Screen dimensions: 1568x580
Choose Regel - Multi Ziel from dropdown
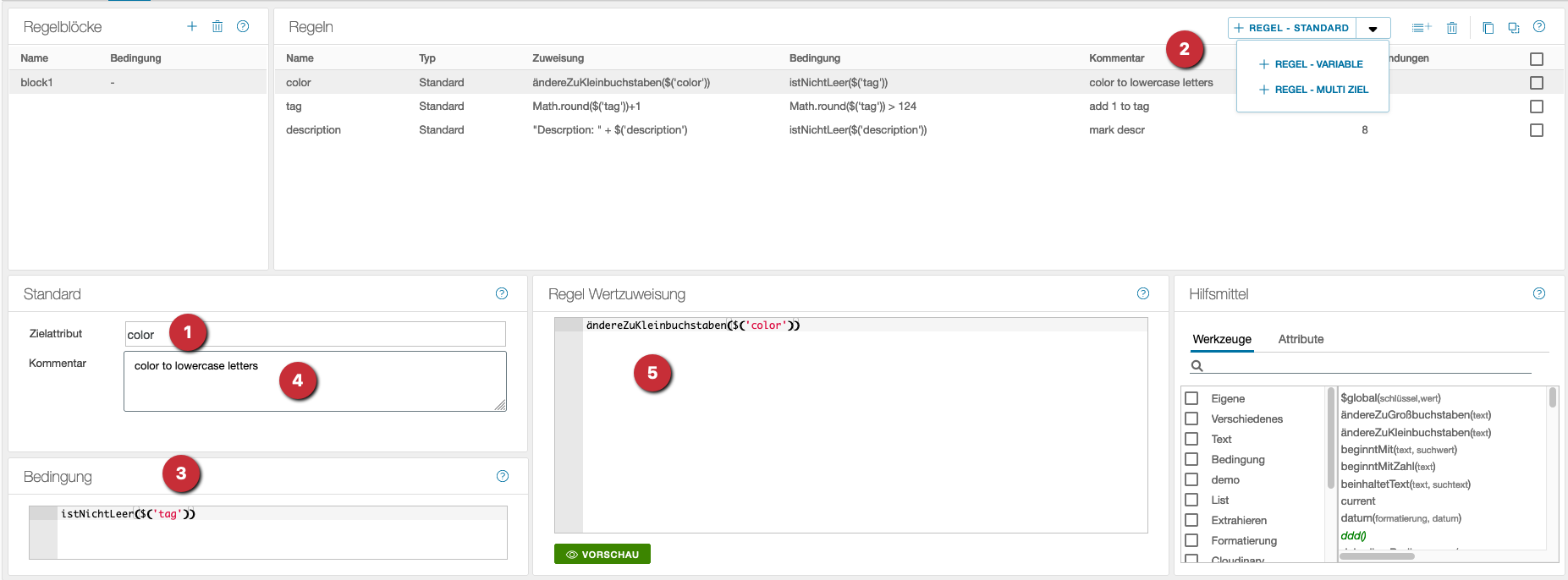click(x=1321, y=90)
